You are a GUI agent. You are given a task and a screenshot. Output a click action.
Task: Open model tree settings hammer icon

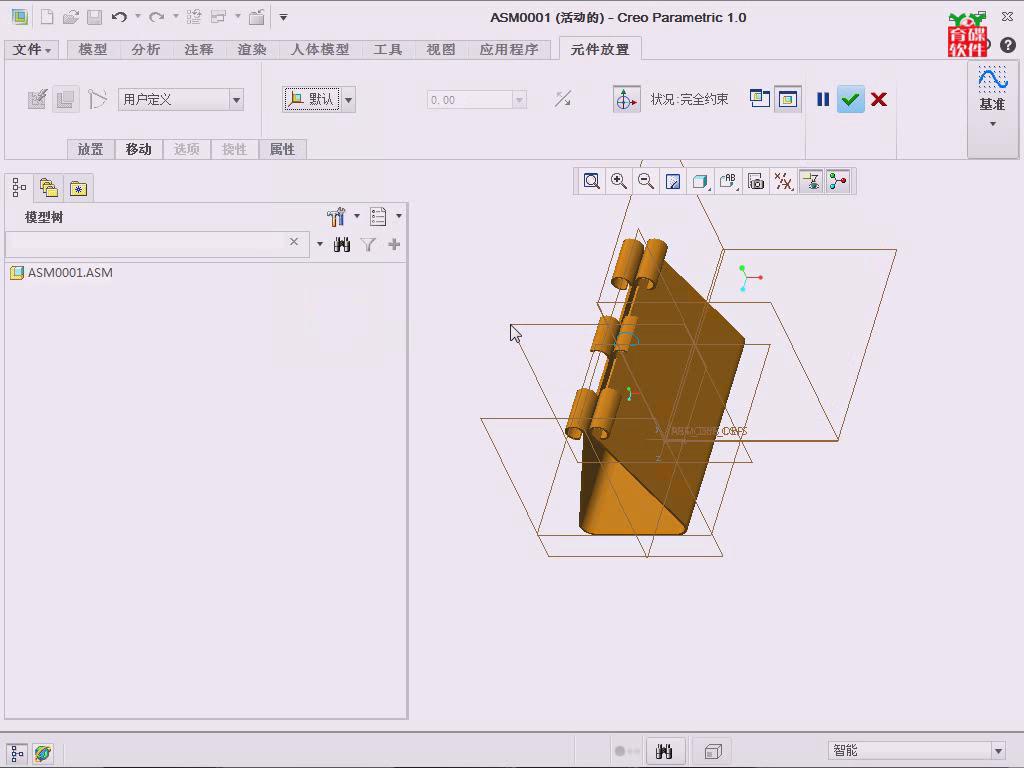tap(336, 216)
